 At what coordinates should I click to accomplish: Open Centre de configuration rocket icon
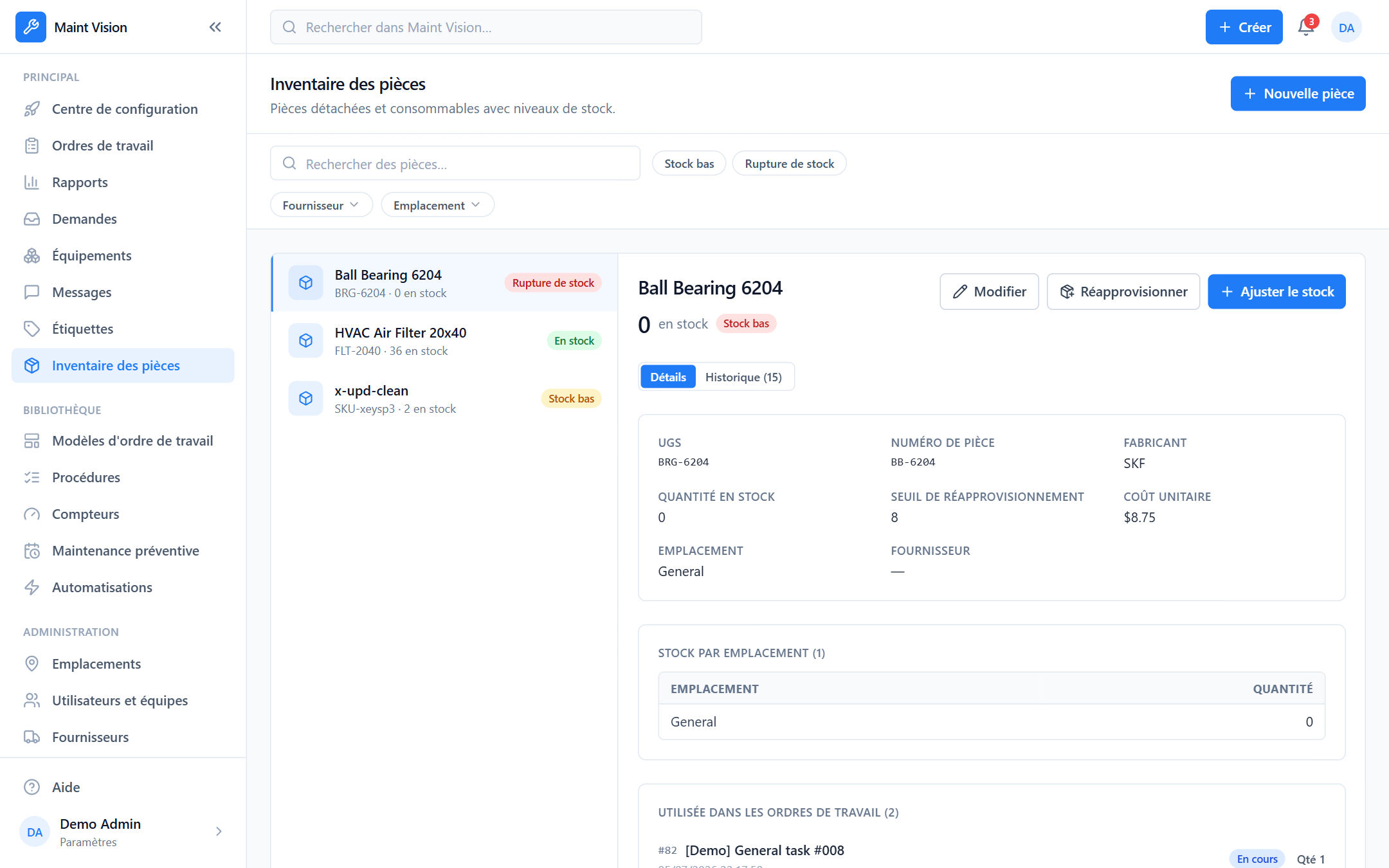32,109
